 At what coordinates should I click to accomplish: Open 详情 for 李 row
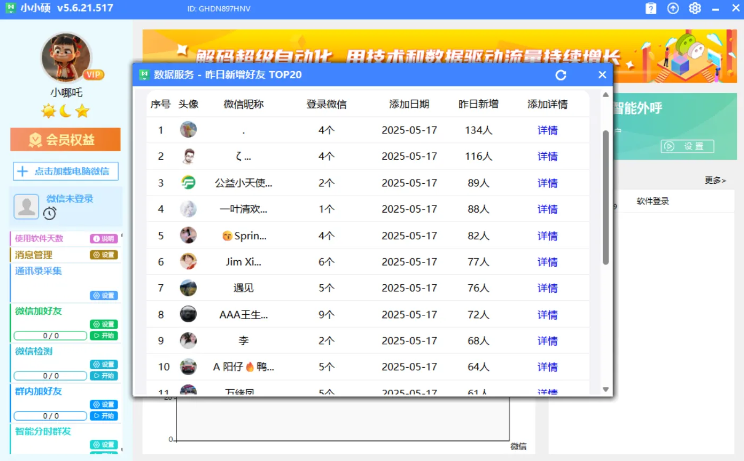(547, 341)
